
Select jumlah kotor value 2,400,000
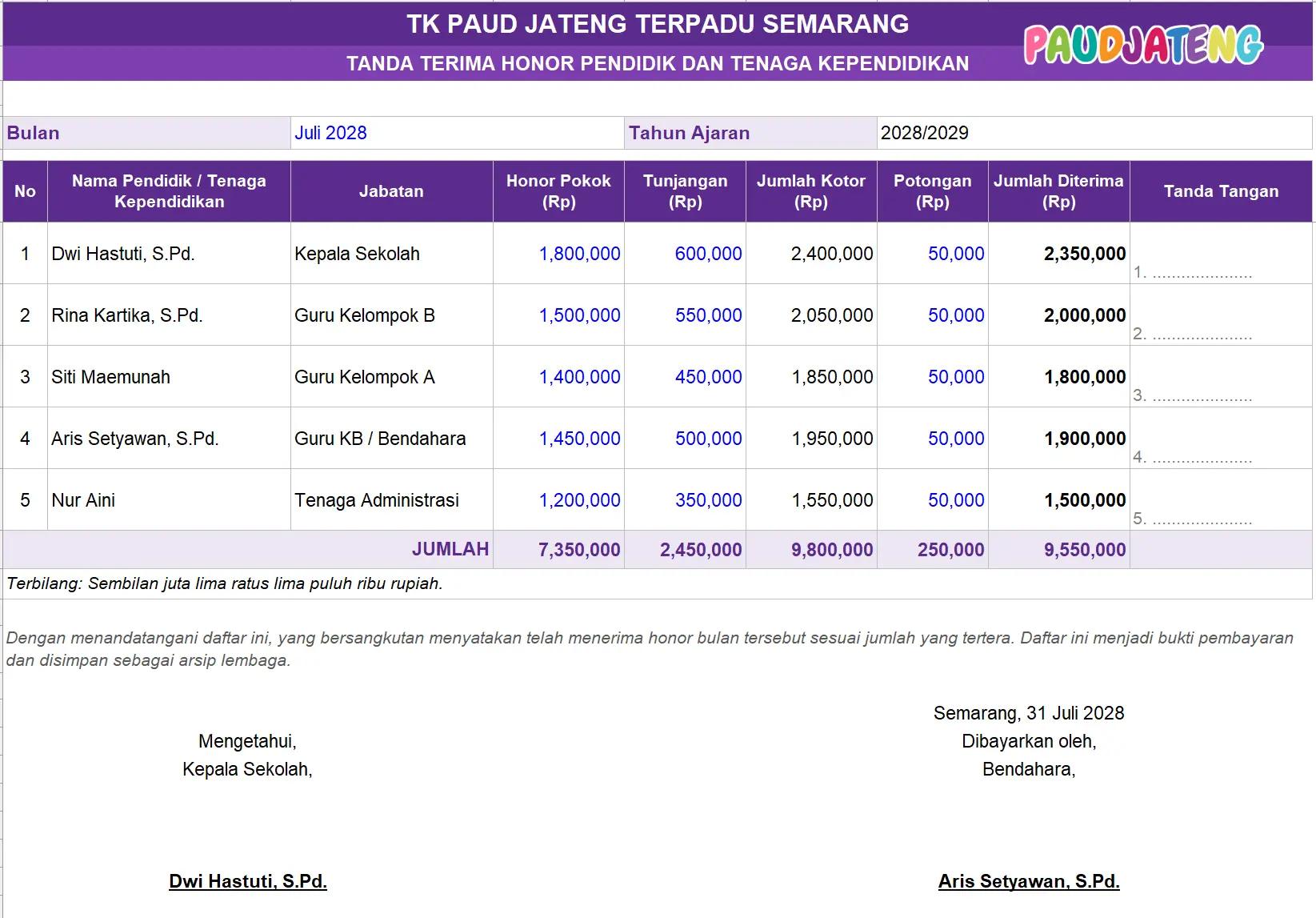(x=811, y=254)
